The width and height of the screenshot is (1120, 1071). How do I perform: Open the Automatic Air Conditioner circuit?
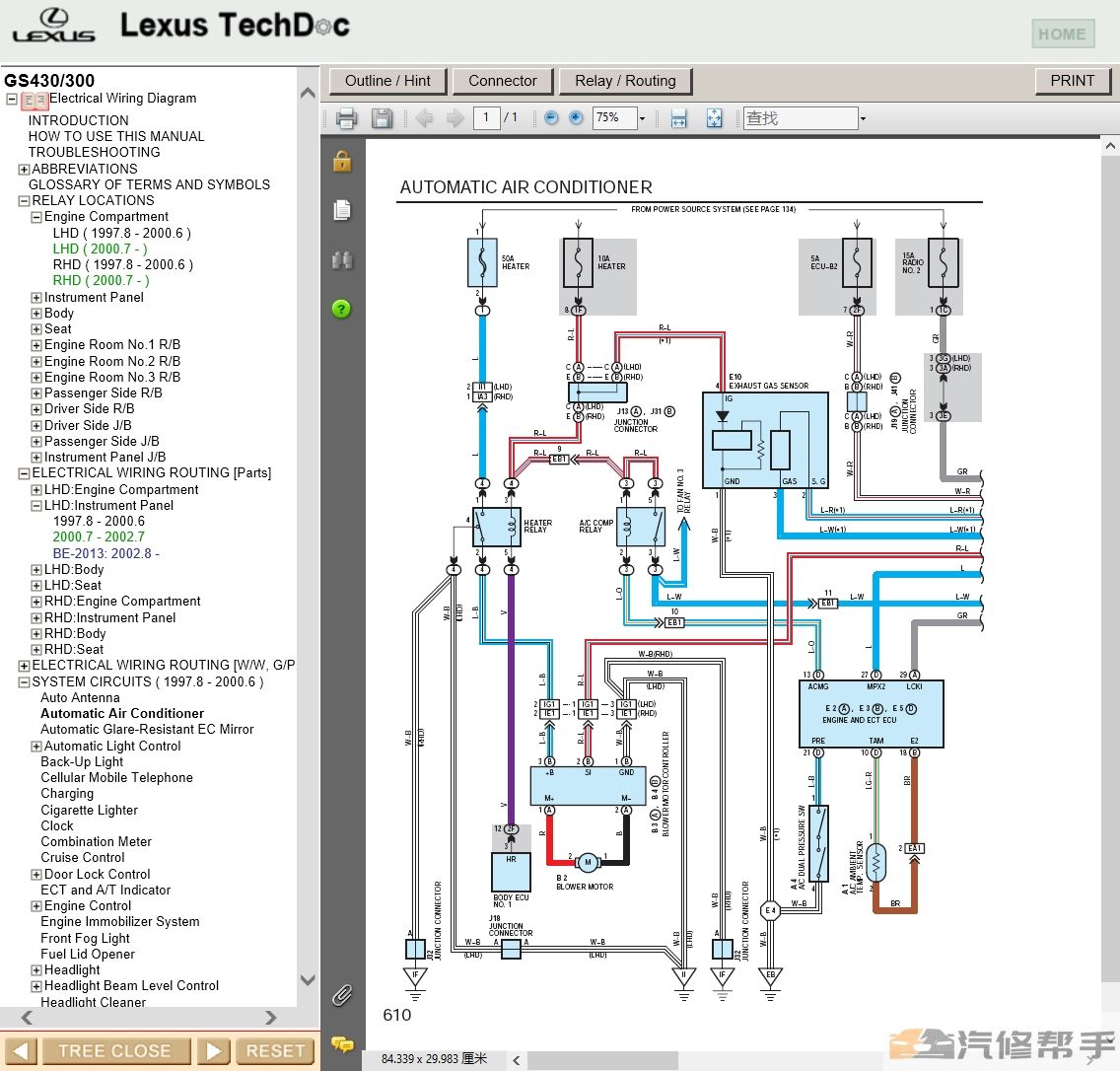tap(122, 714)
